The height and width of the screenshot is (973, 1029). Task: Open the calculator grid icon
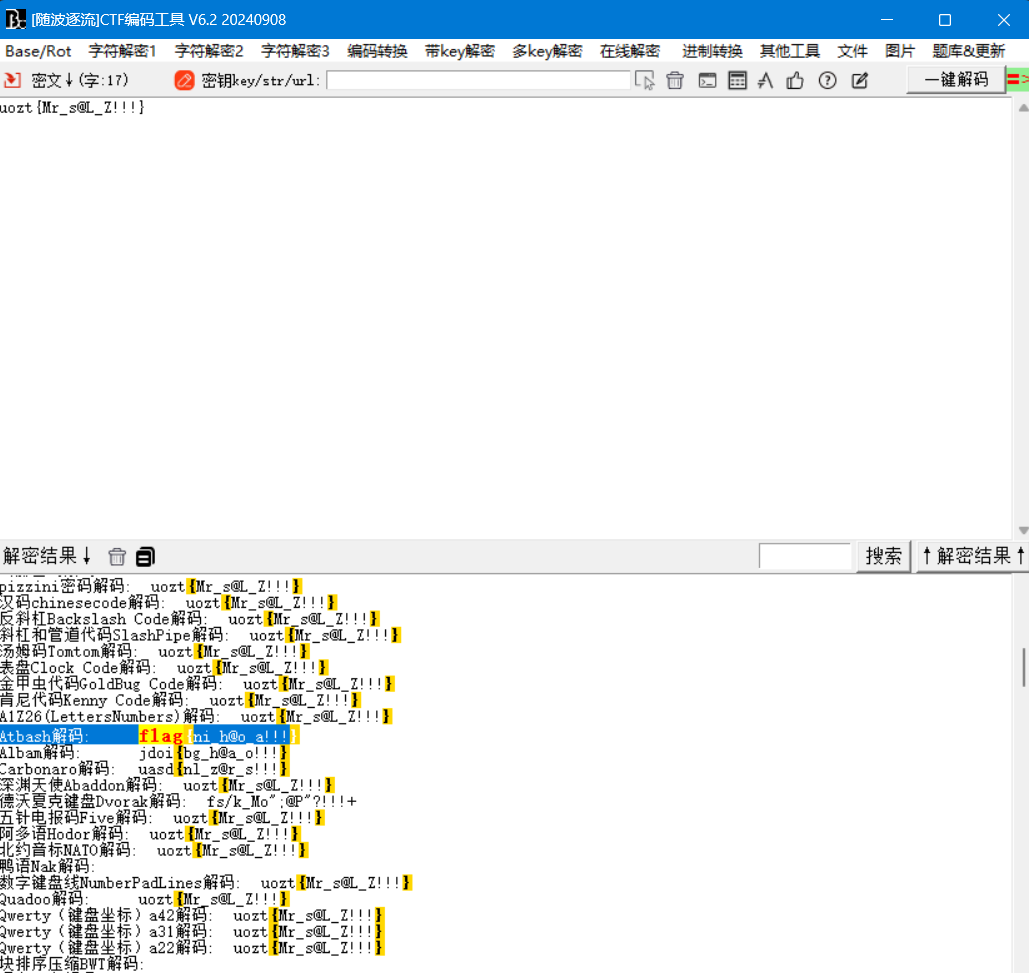pos(737,81)
